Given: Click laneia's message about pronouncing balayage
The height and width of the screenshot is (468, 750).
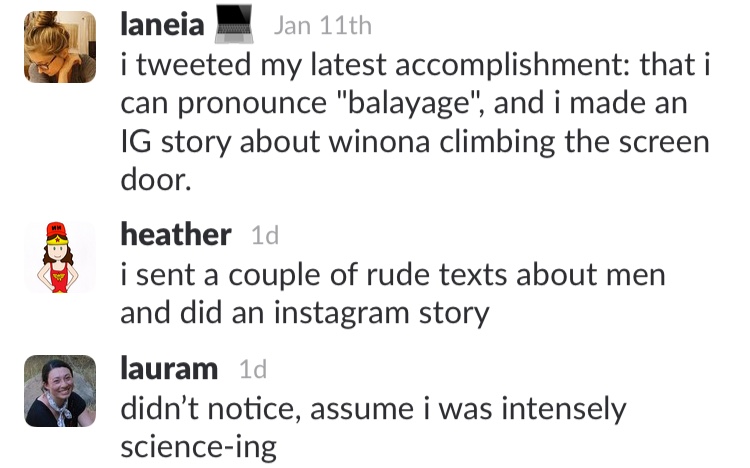Looking at the screenshot, I should (x=415, y=122).
